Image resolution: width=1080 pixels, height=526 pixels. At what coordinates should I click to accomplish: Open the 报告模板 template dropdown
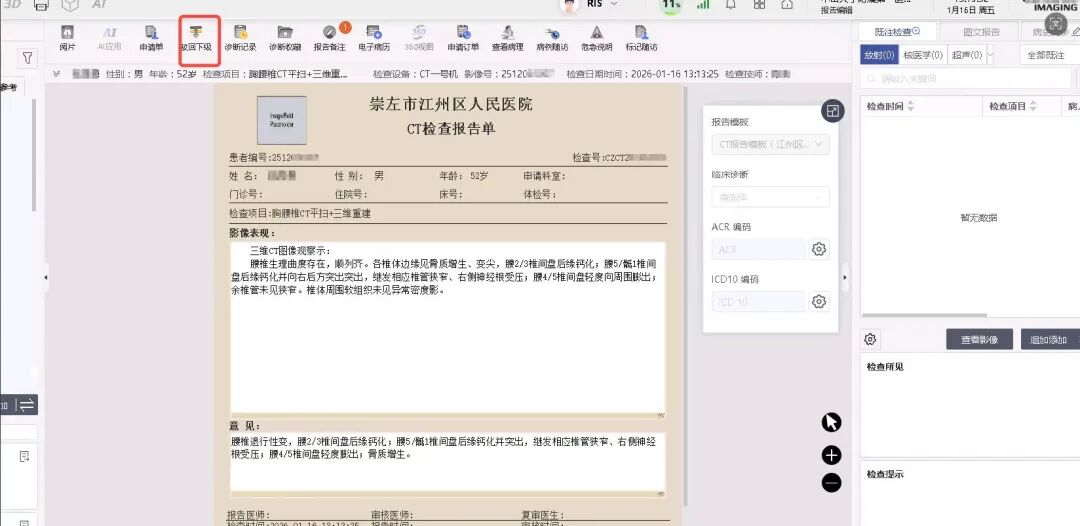coord(770,145)
